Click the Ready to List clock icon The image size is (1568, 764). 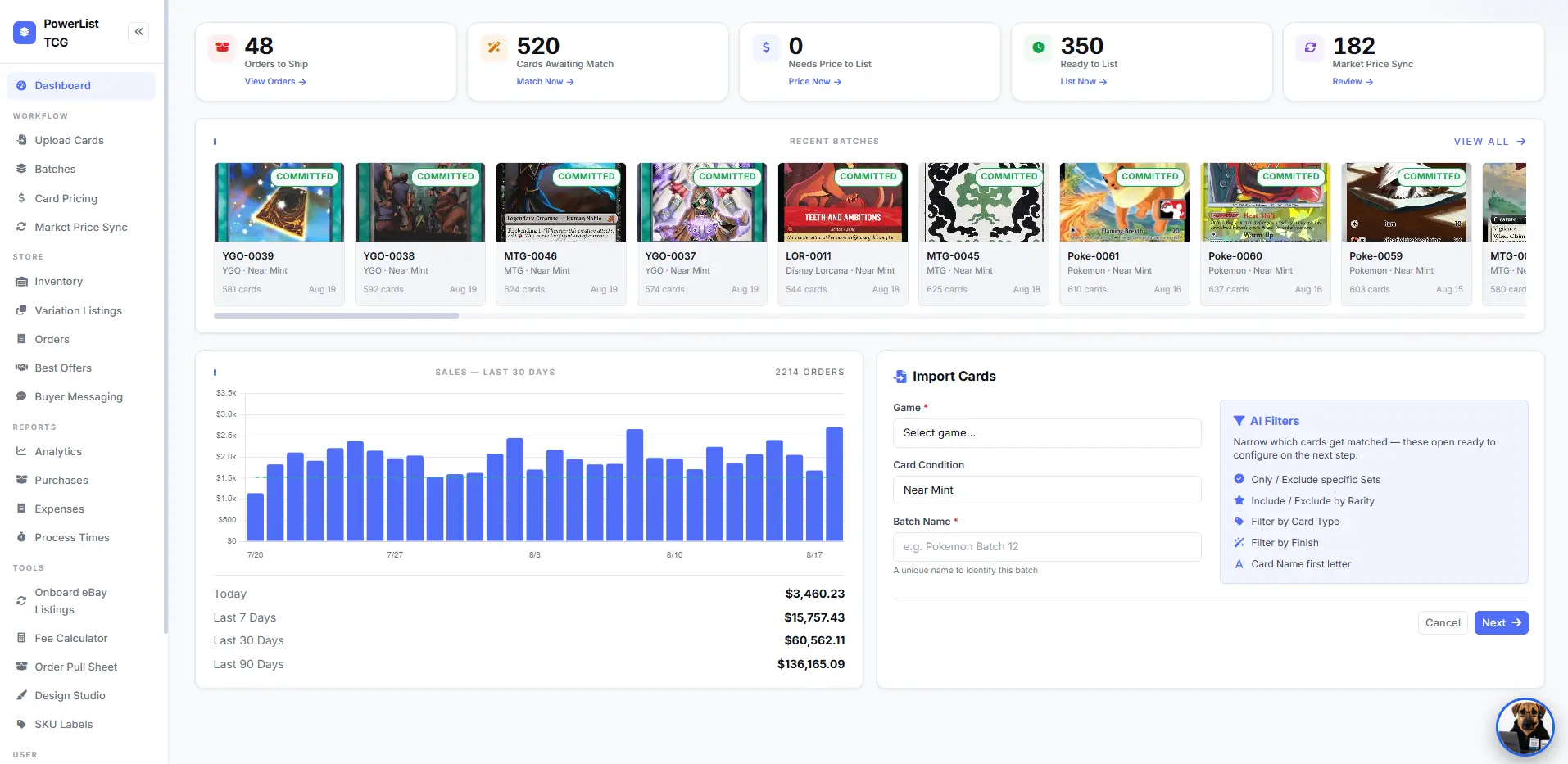click(x=1038, y=47)
